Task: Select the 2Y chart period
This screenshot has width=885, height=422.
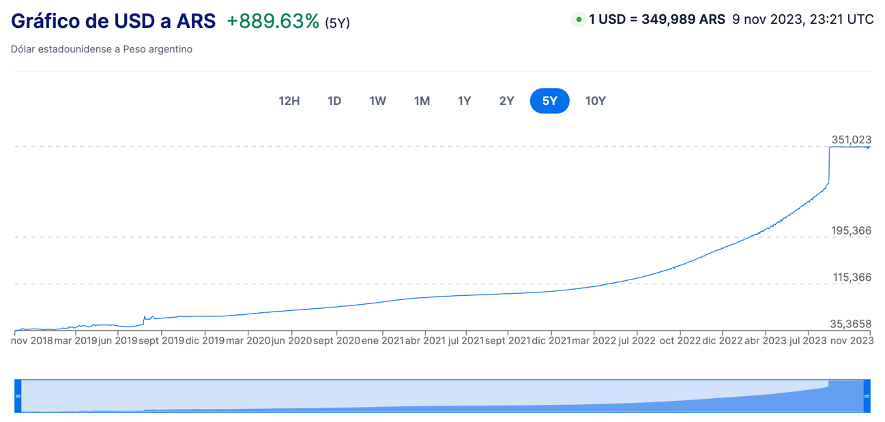Action: (x=507, y=101)
